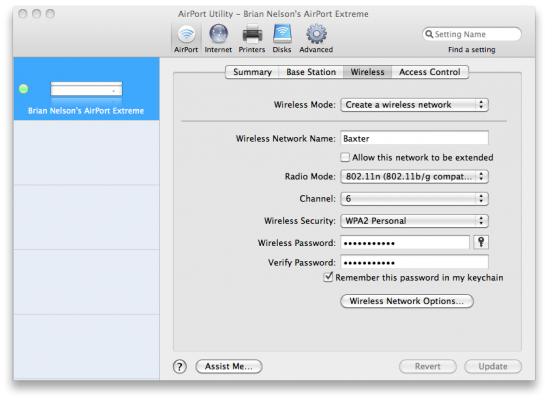Click the Wireless Password field
548x400 pixels.
pyautogui.click(x=405, y=242)
